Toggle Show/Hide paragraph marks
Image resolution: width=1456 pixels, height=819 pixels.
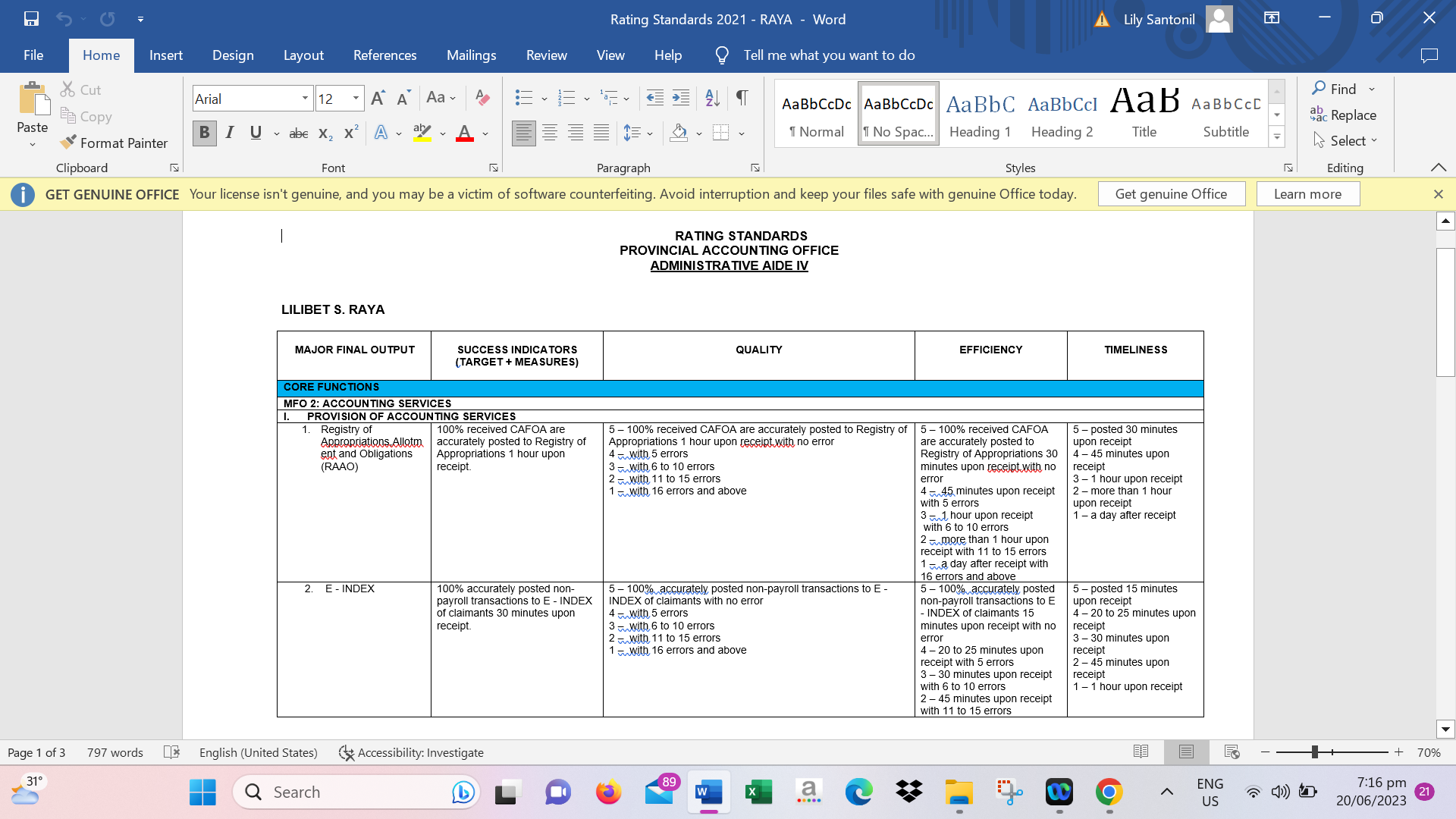pyautogui.click(x=742, y=98)
